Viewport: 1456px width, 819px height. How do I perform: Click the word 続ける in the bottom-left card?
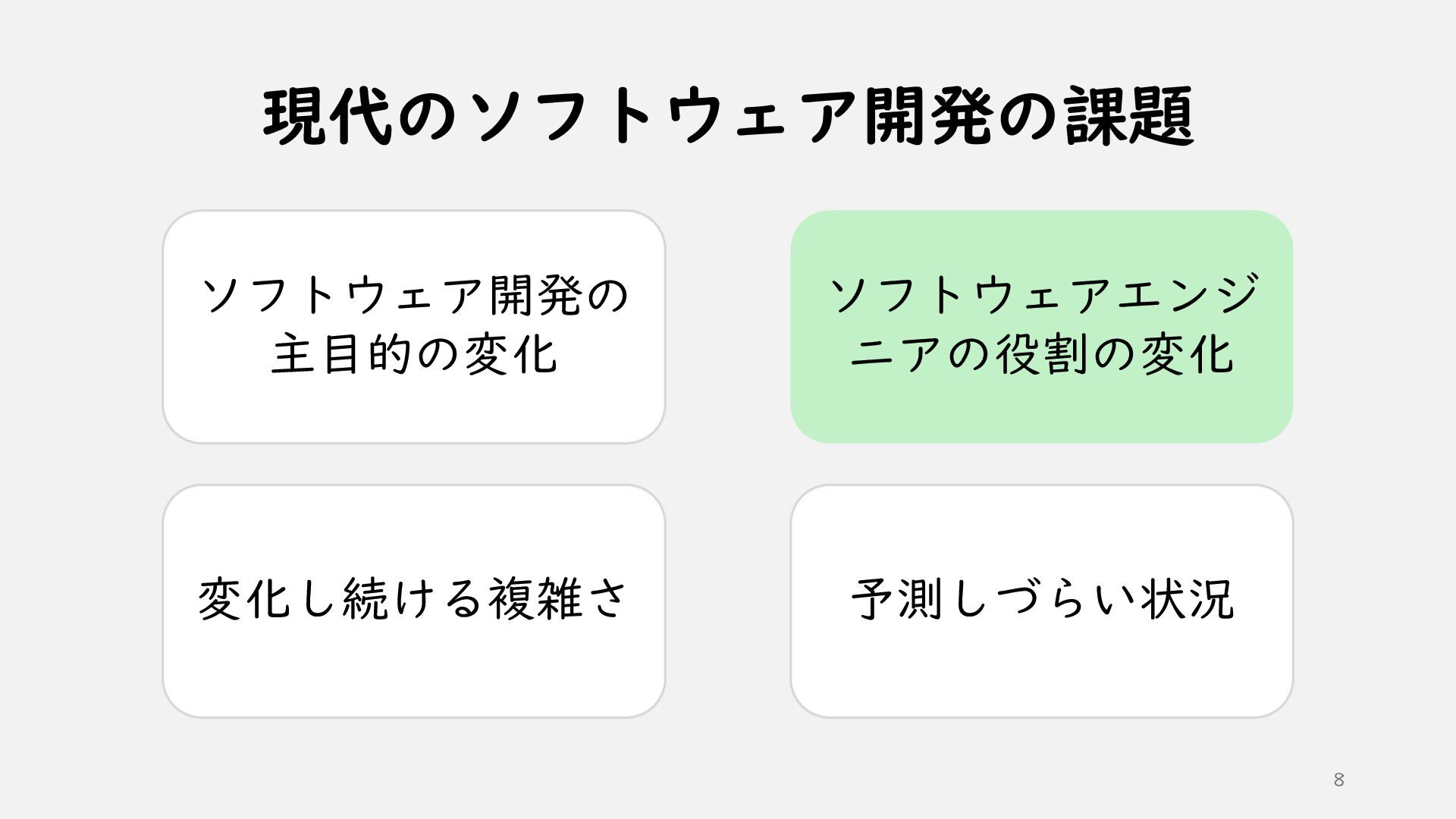coord(413,599)
